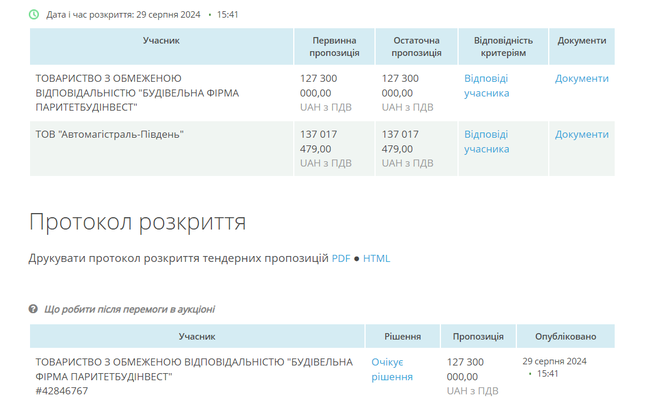Click the 'Опубліковано' column header

coord(565,337)
